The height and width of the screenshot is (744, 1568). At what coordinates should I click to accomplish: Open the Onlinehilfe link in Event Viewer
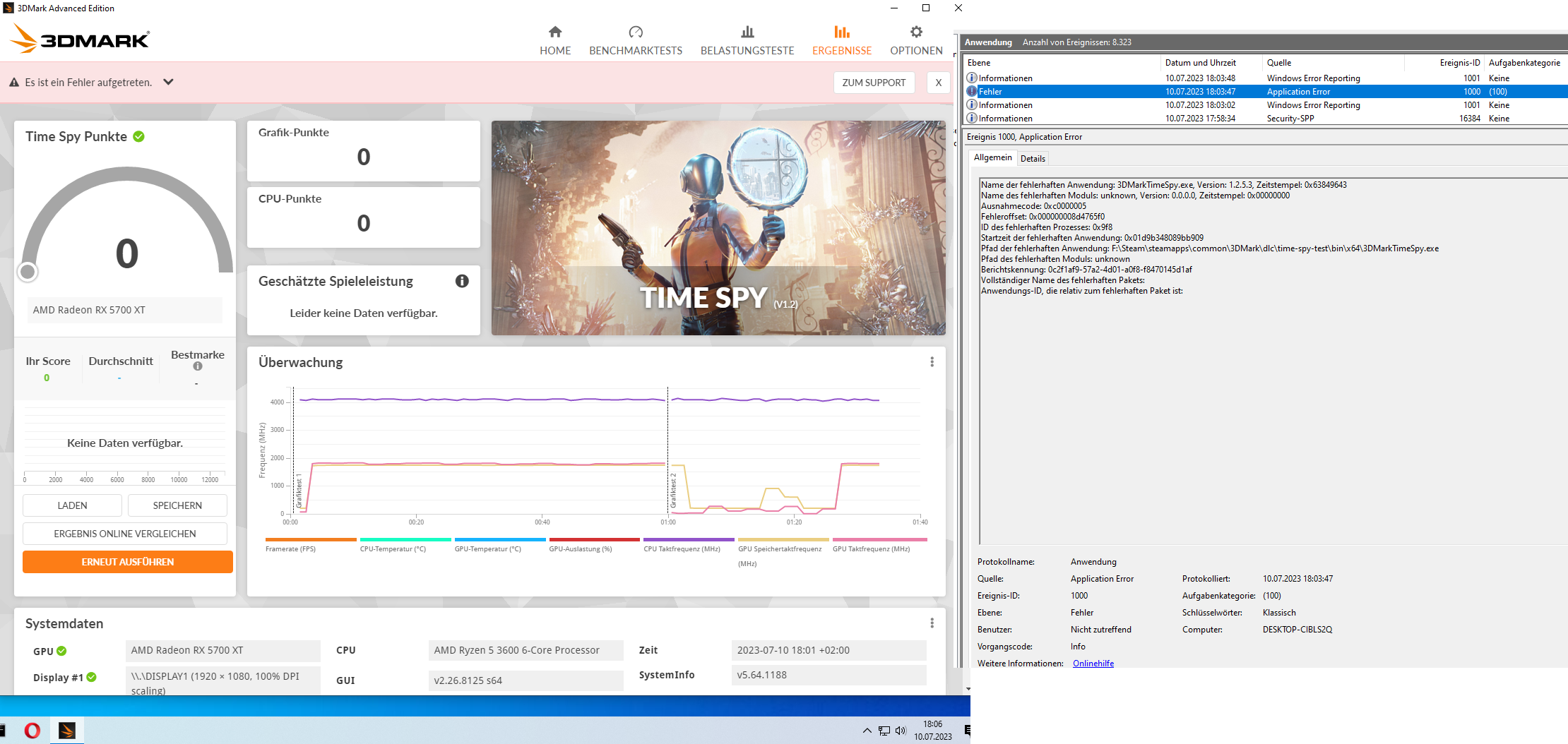pos(1093,664)
